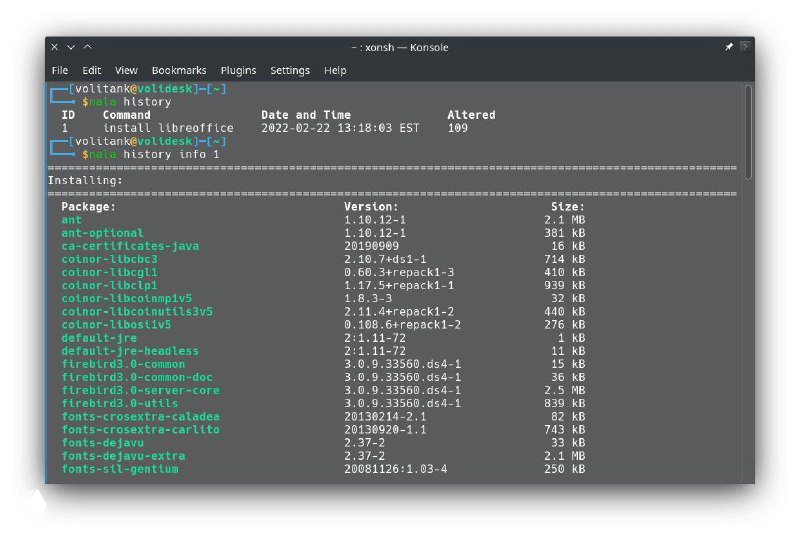Toggle the pin icon in the title bar
The height and width of the screenshot is (537, 800).
pyautogui.click(x=729, y=47)
